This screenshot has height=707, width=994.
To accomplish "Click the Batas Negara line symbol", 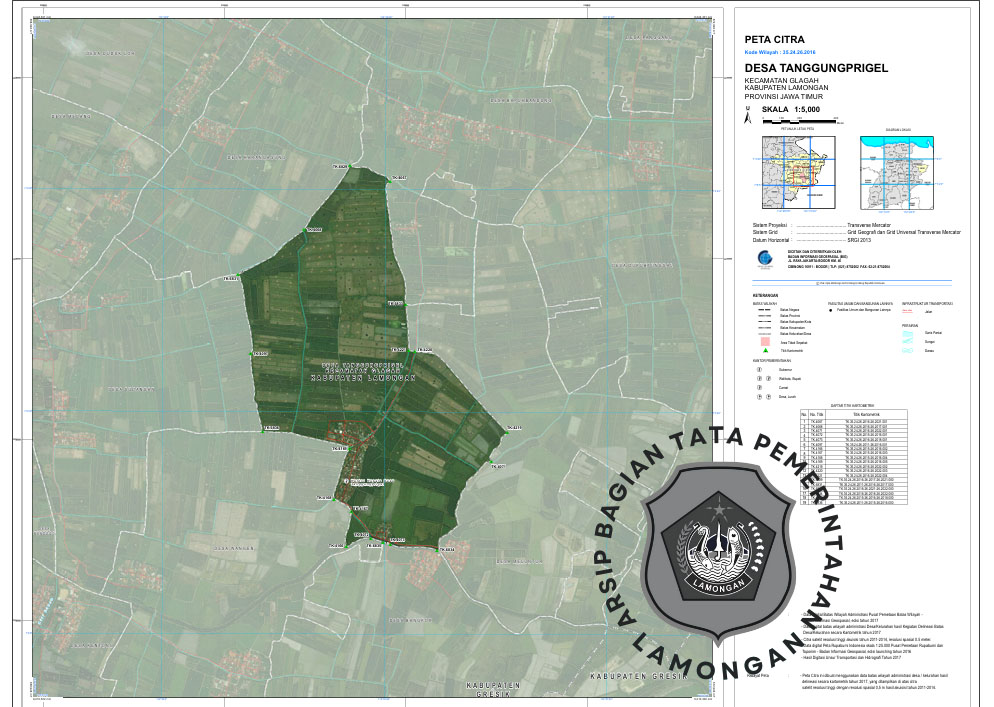I will click(x=763, y=311).
